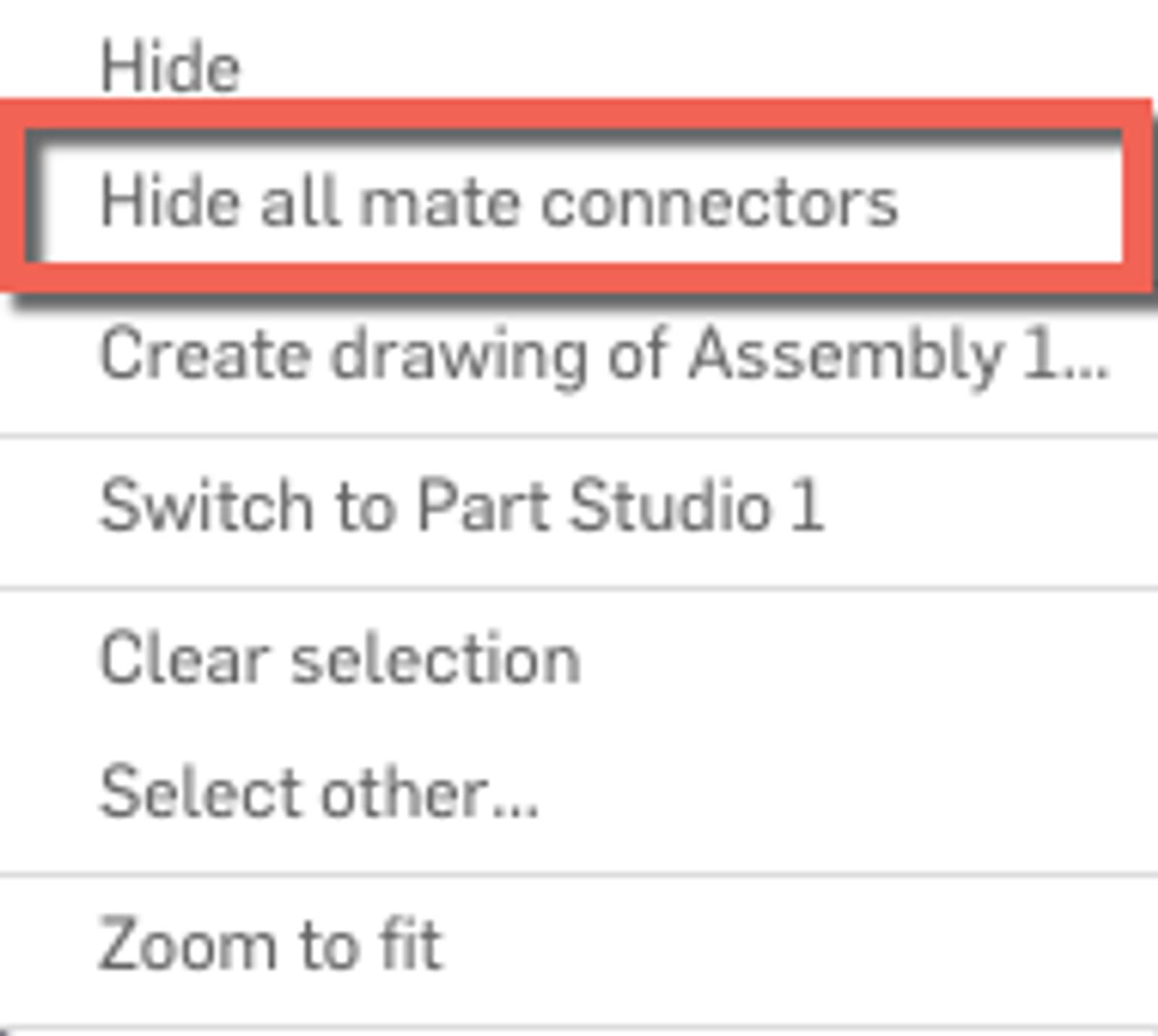Select Hide all mate connectors

[499, 202]
